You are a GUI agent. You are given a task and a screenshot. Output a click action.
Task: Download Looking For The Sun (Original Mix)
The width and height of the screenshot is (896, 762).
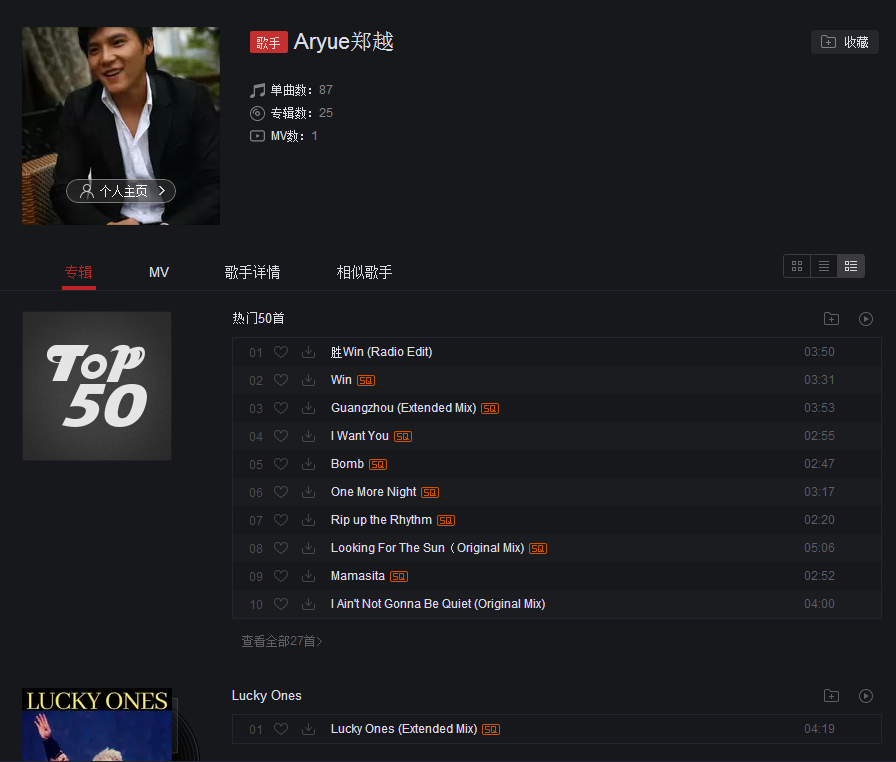(x=309, y=548)
